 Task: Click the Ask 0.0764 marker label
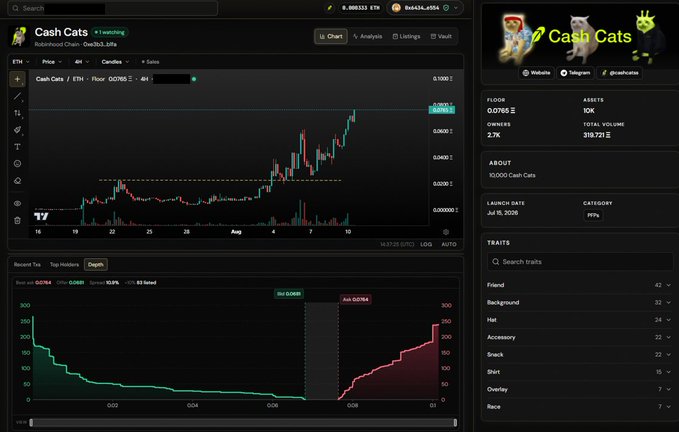(356, 299)
